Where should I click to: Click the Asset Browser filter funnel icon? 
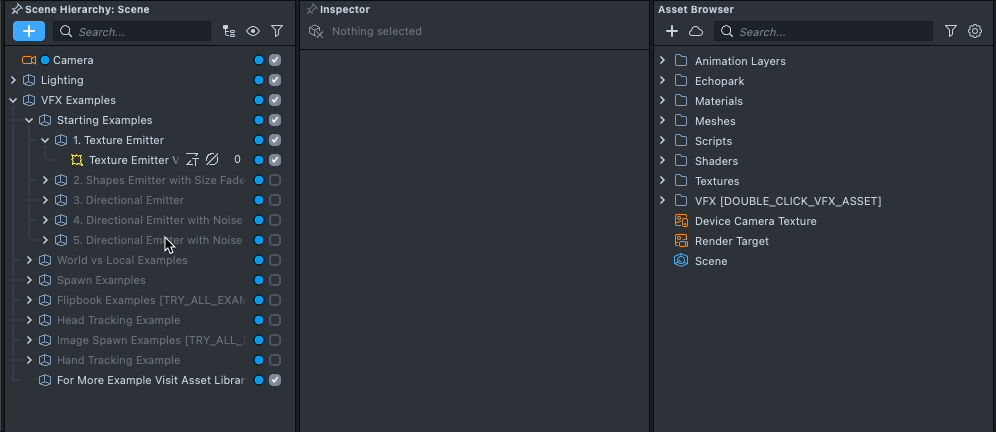tap(950, 31)
